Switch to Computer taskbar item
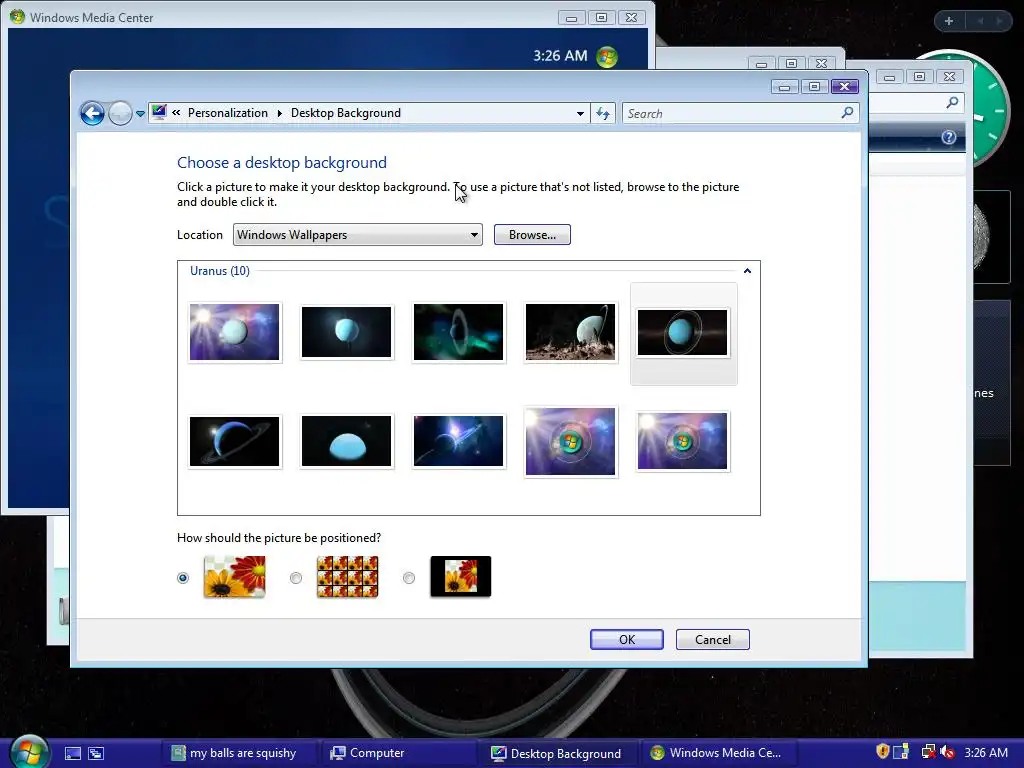Image resolution: width=1024 pixels, height=768 pixels. pos(398,753)
